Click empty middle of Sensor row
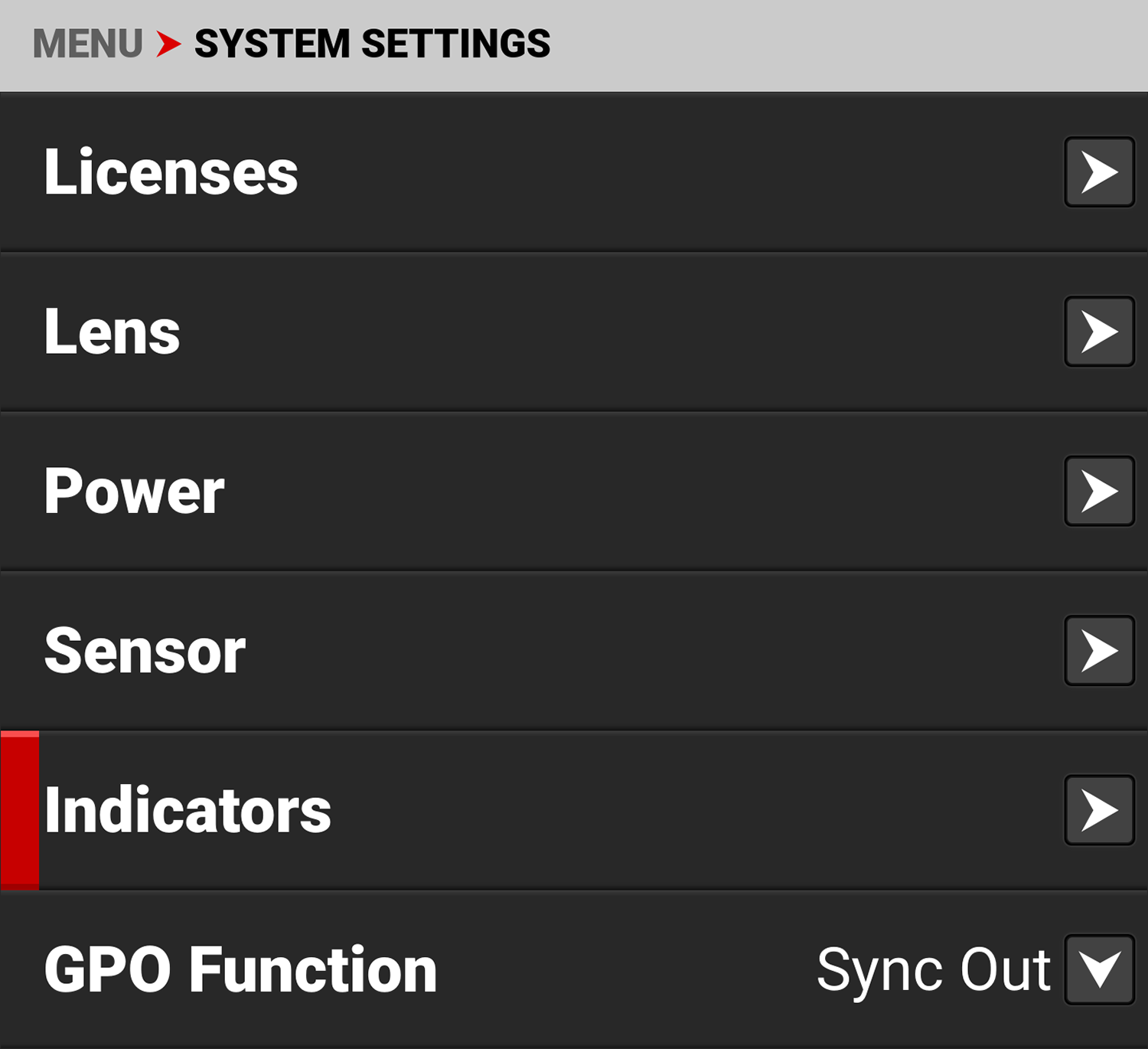Image resolution: width=1148 pixels, height=1049 pixels. point(651,651)
